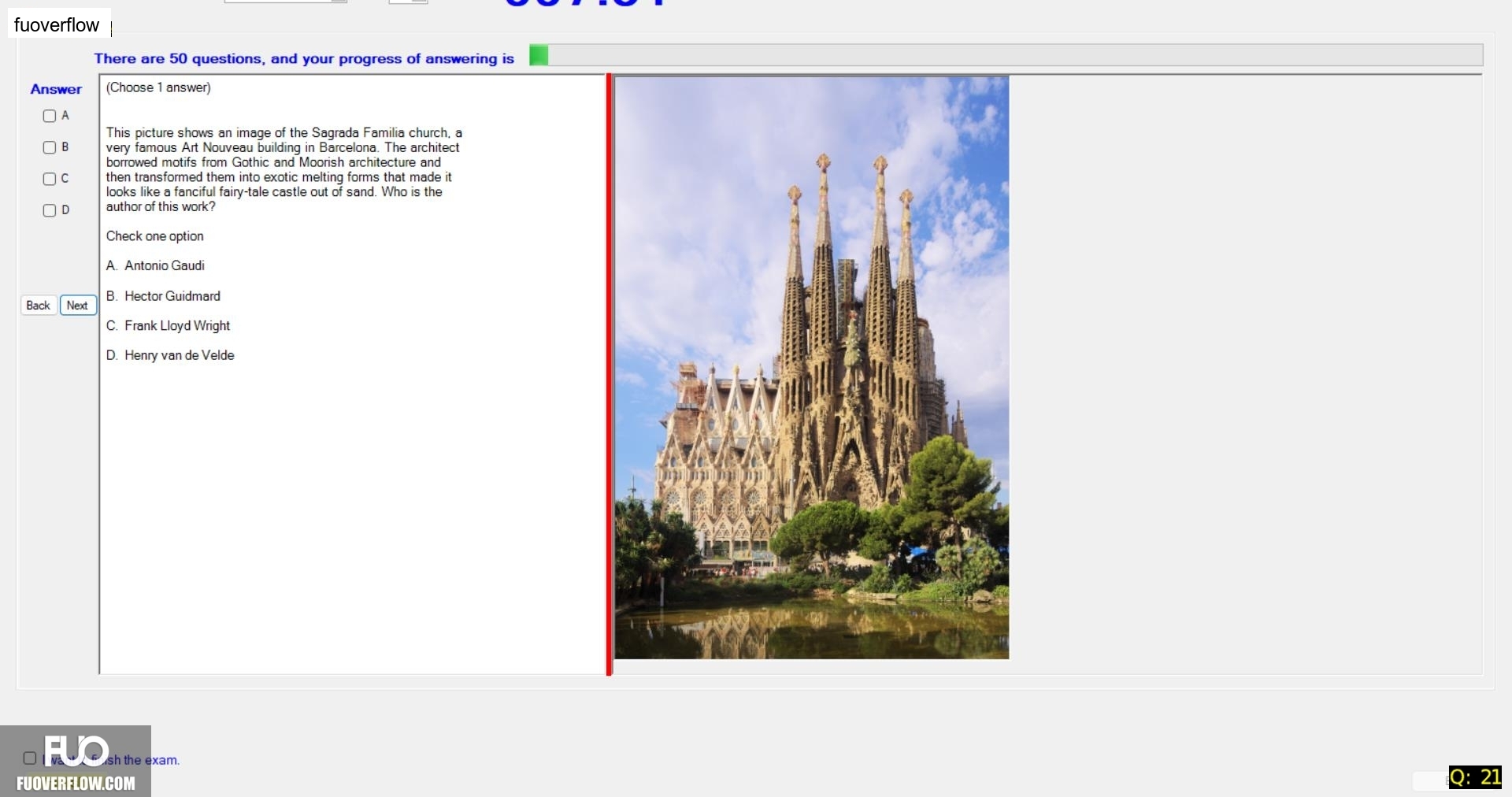
Task: Click the 'B. Hector Guidmard' option text
Action: click(x=163, y=296)
